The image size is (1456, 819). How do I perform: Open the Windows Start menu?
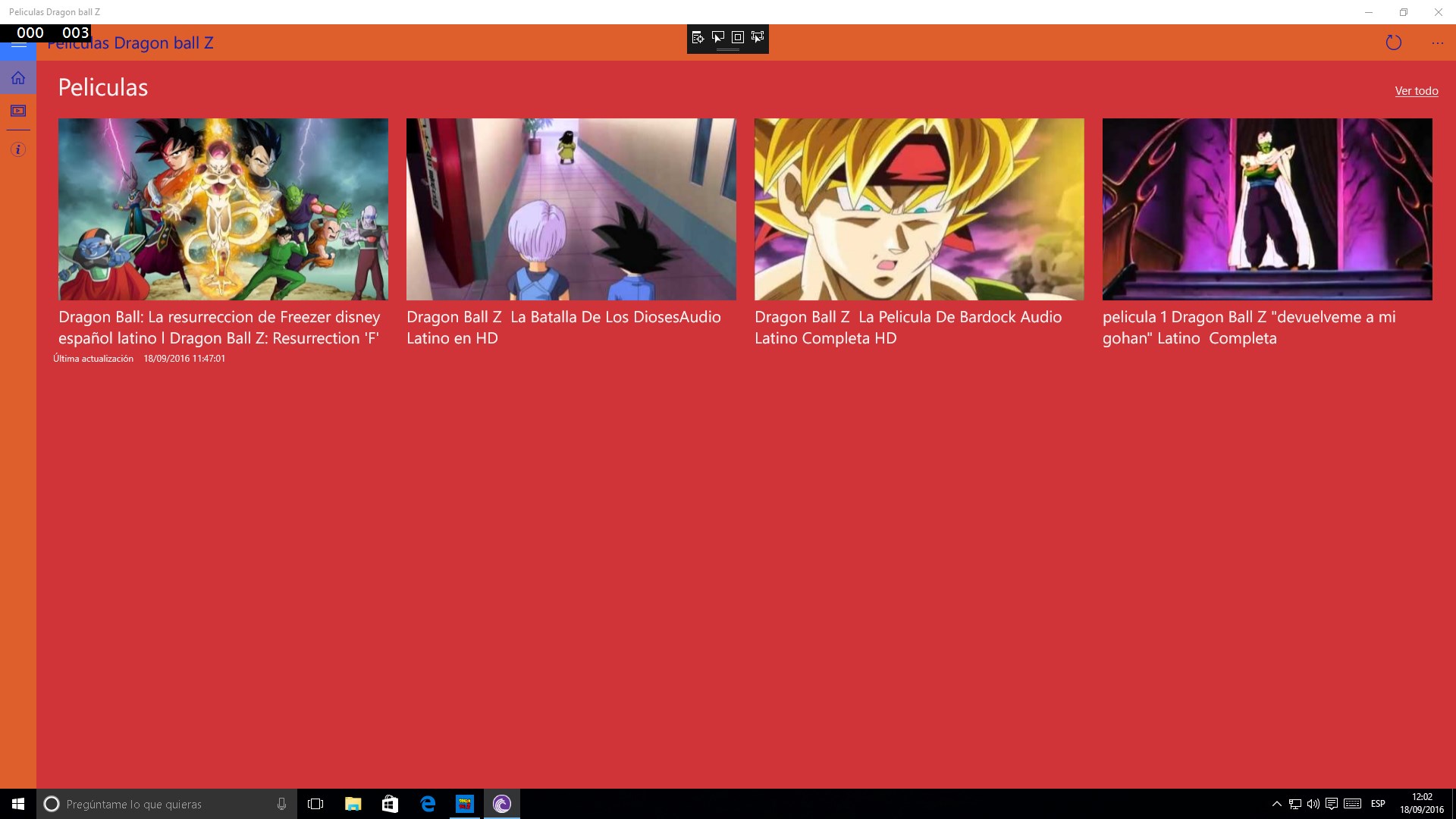18,804
